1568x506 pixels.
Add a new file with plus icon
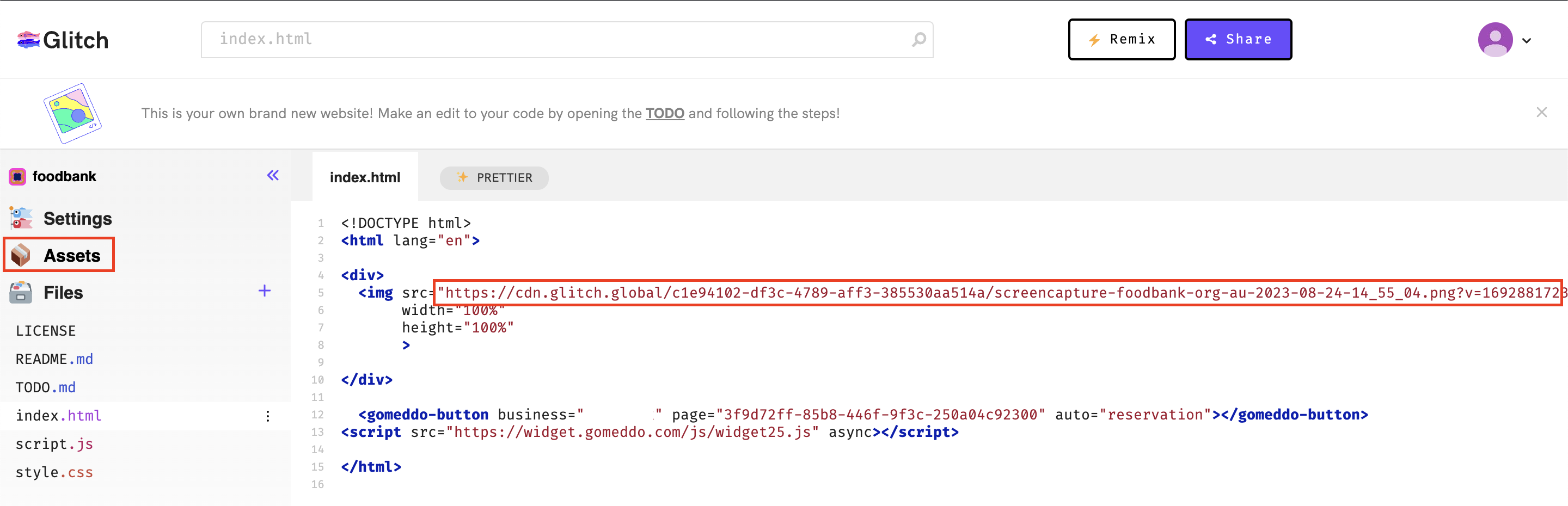[x=264, y=291]
